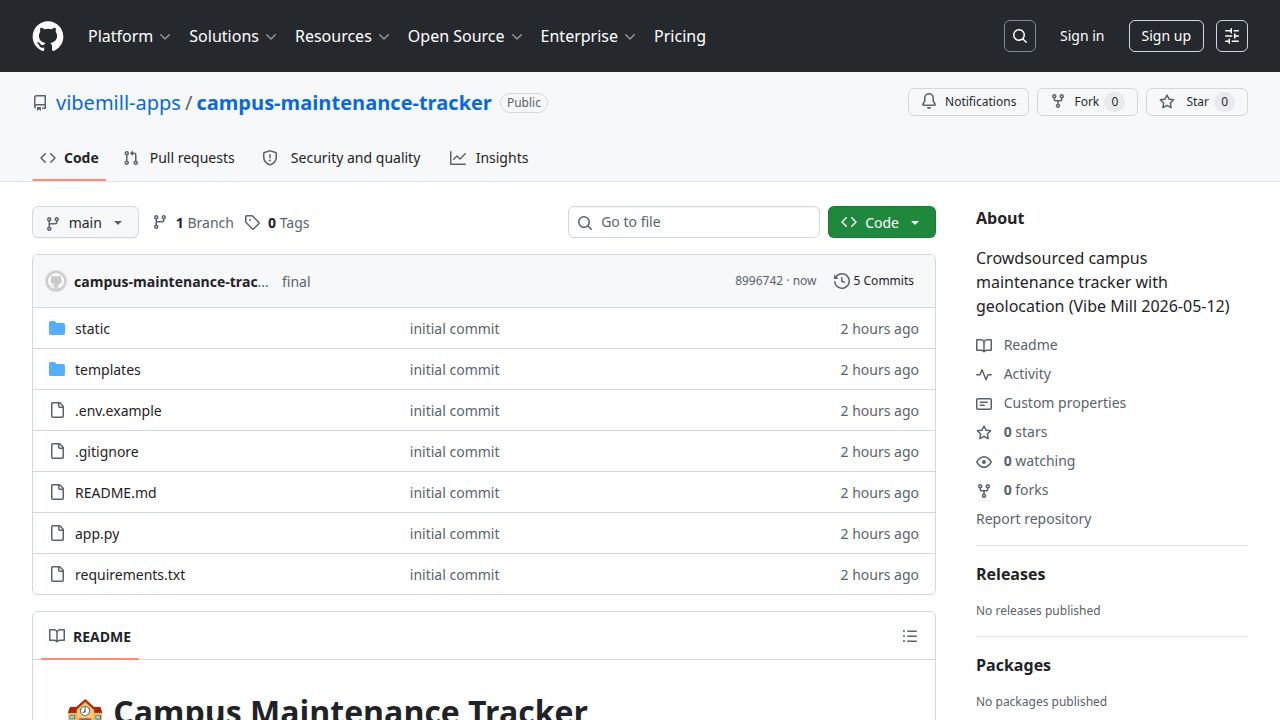The height and width of the screenshot is (720, 1280).
Task: Open the requirements.txt file name link
Action: (130, 575)
